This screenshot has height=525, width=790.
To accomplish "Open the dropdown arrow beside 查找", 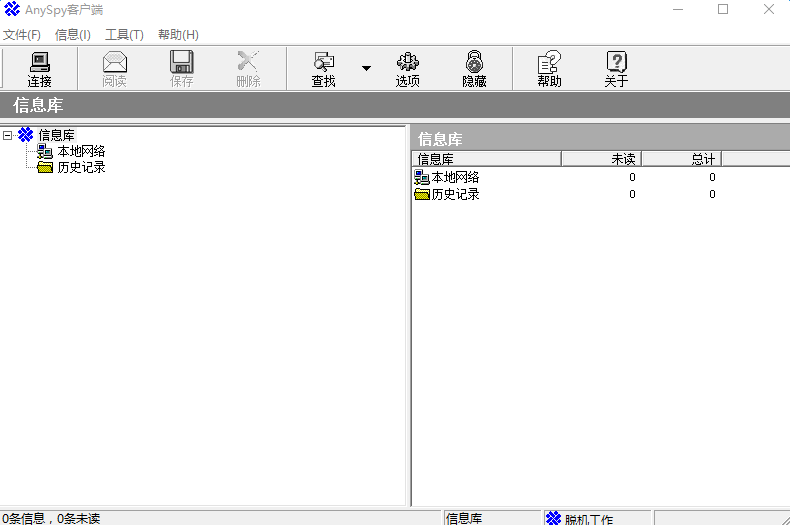I will point(366,69).
